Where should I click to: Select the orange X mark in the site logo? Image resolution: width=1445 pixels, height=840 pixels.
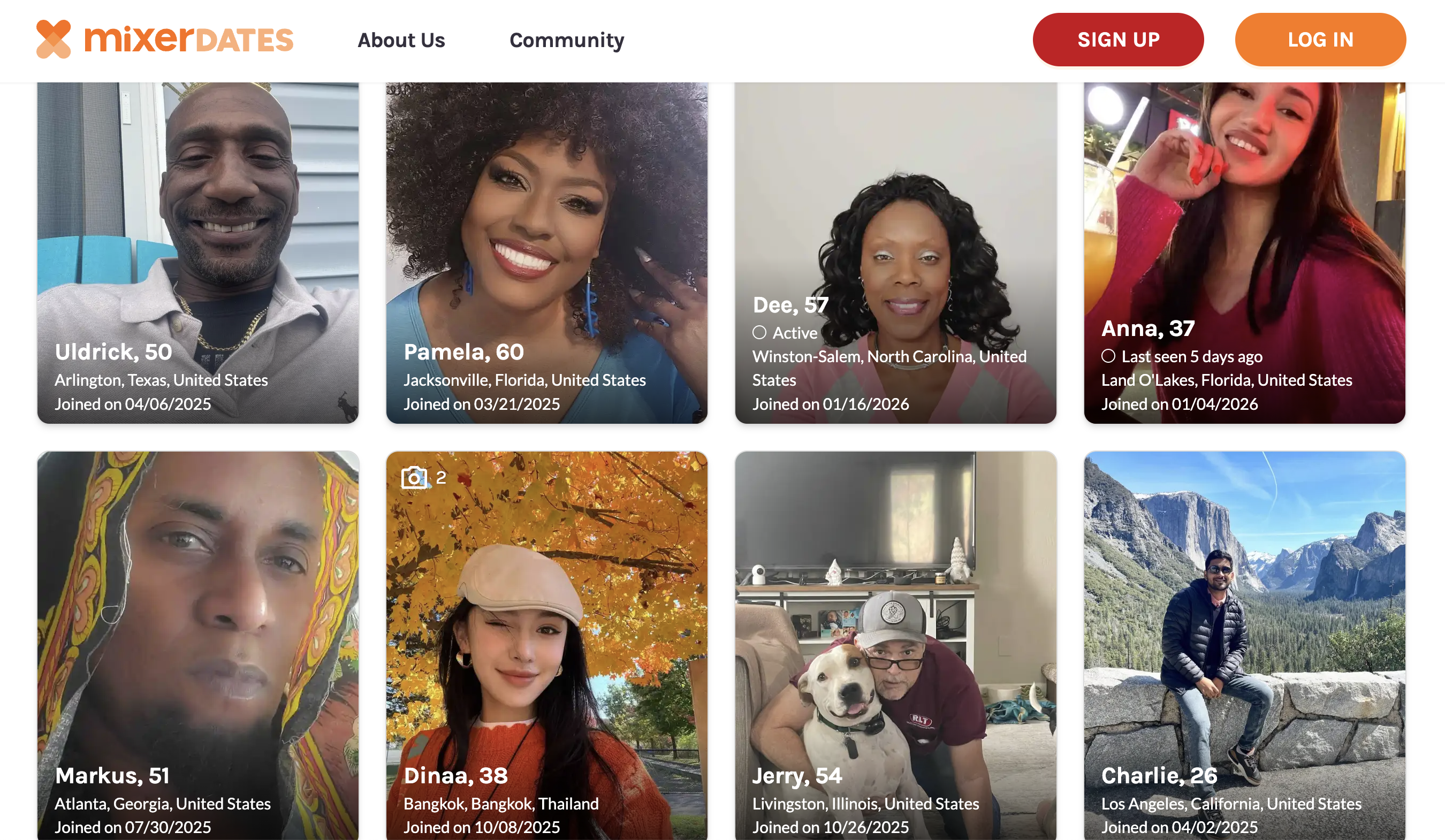click(55, 39)
